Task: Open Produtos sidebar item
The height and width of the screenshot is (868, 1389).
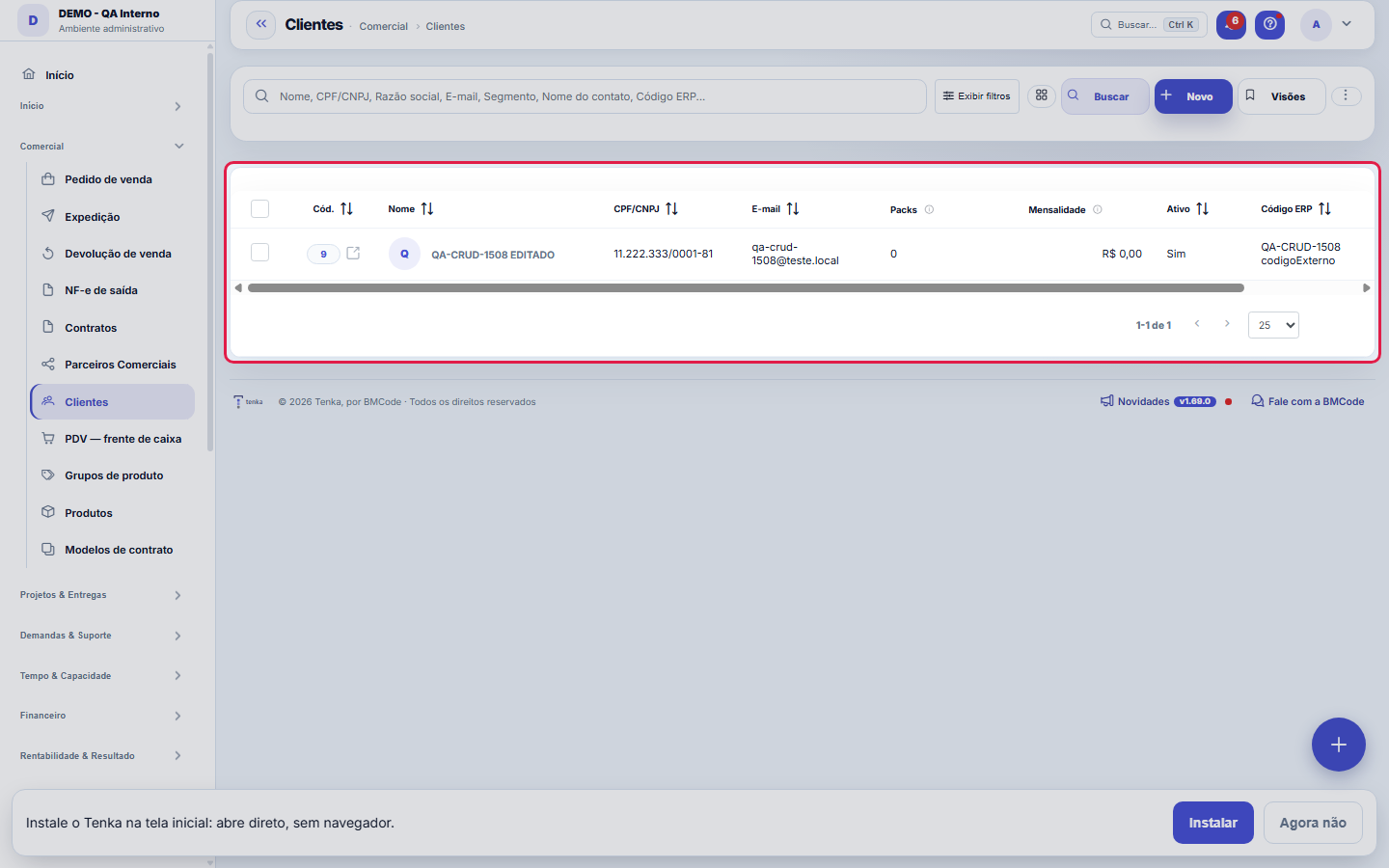Action: 113,513
